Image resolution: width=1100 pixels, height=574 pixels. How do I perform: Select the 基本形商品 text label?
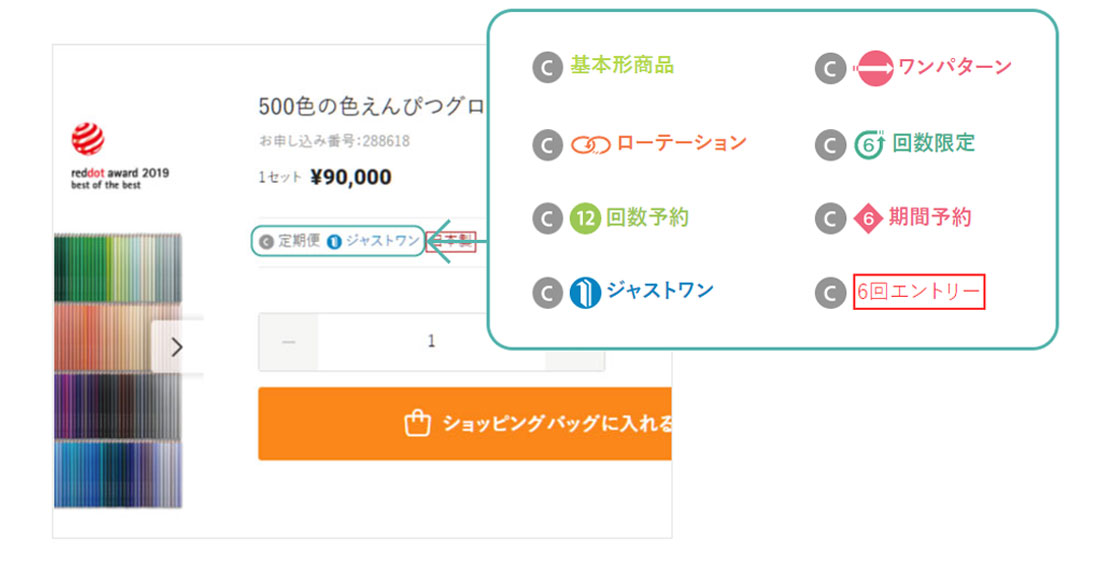tap(622, 66)
